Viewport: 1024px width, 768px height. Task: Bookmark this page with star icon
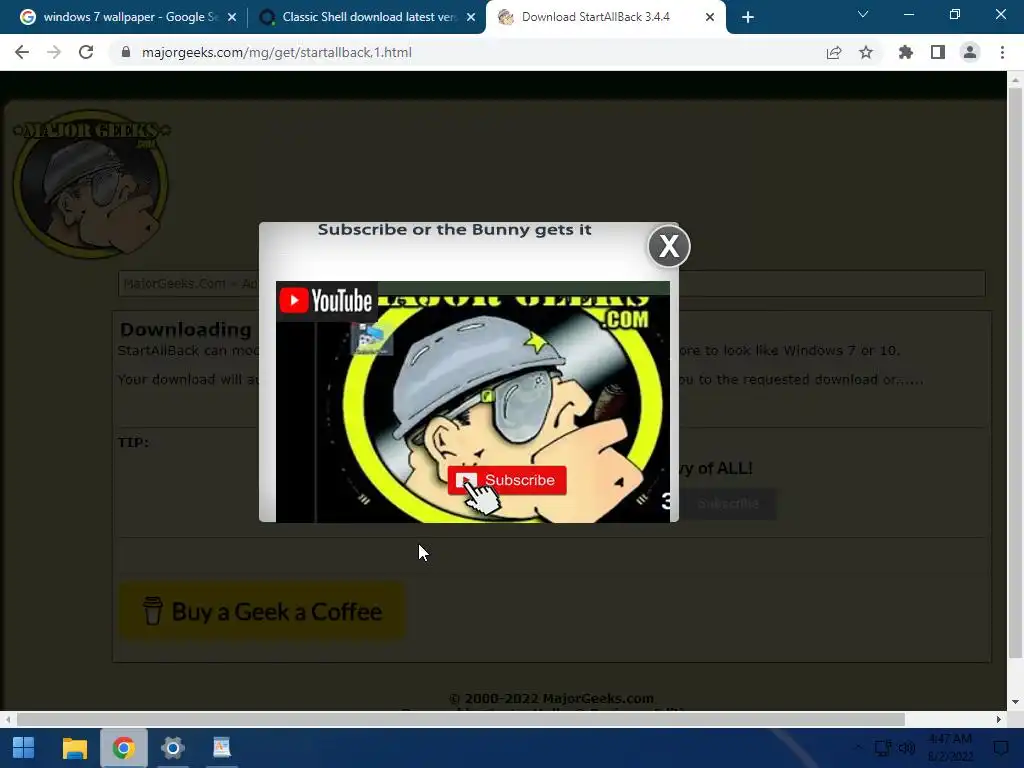(866, 52)
